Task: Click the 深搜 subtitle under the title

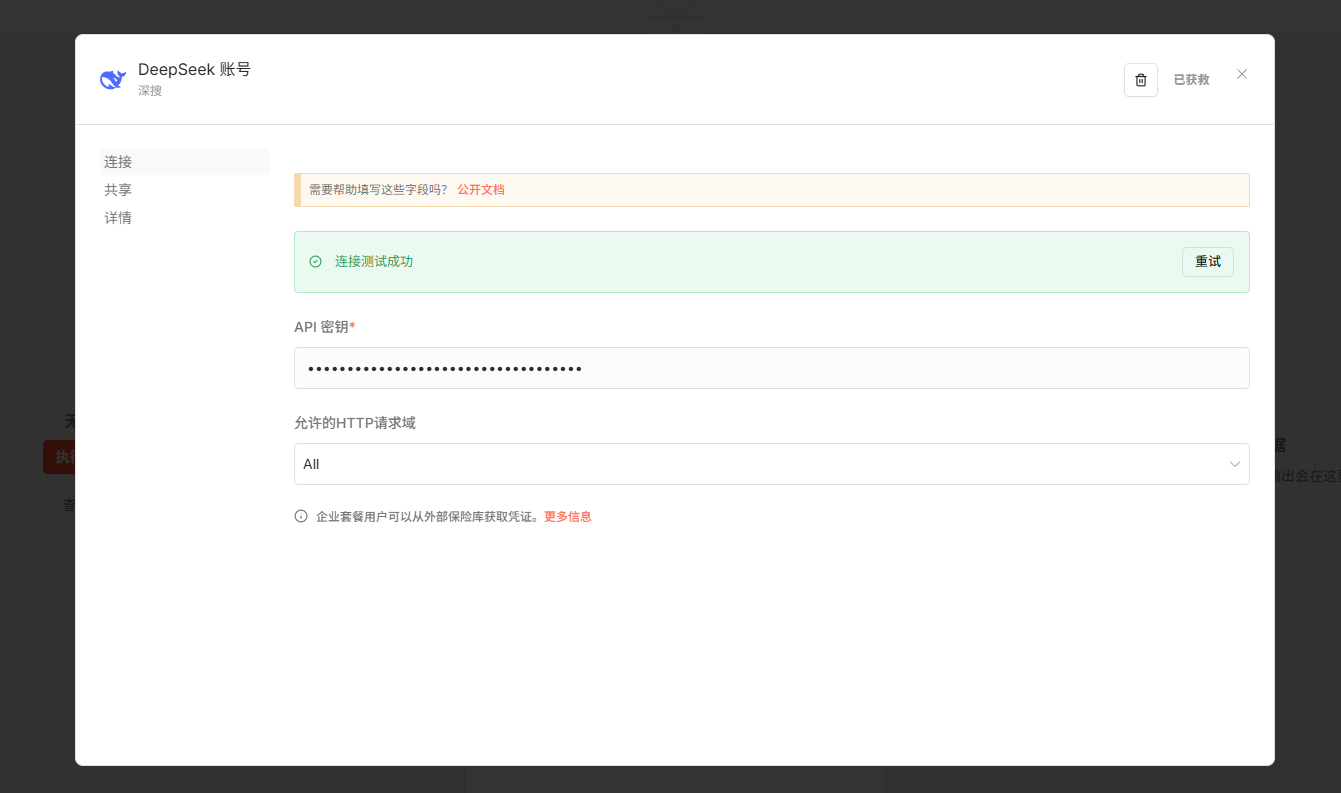Action: point(150,91)
